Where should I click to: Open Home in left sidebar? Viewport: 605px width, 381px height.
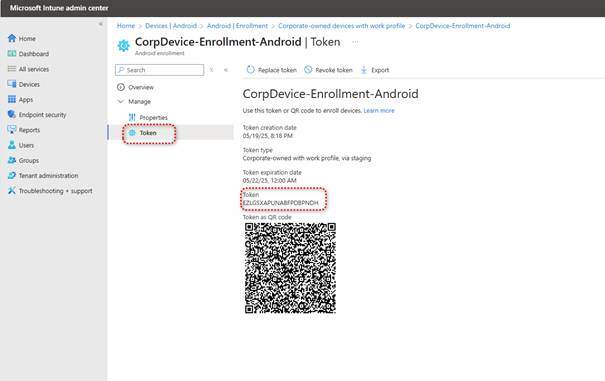coord(22,39)
